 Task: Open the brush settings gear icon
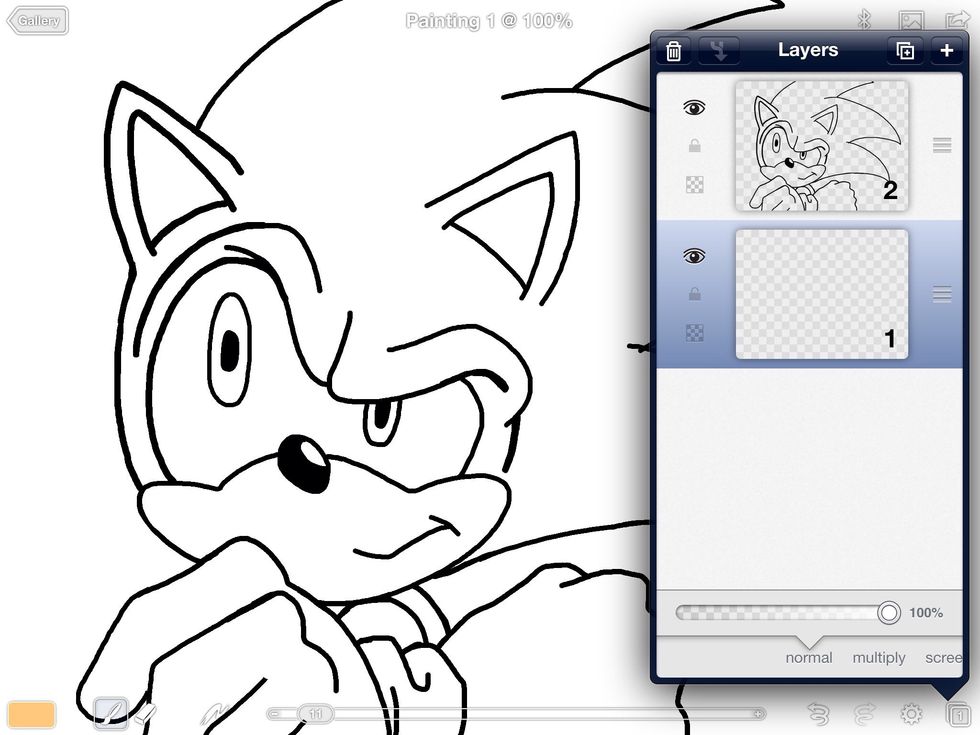[x=911, y=715]
